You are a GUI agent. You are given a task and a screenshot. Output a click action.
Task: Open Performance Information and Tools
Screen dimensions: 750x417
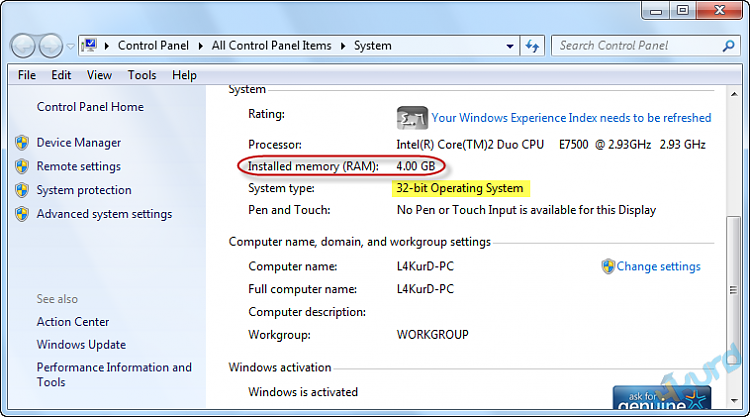point(114,374)
